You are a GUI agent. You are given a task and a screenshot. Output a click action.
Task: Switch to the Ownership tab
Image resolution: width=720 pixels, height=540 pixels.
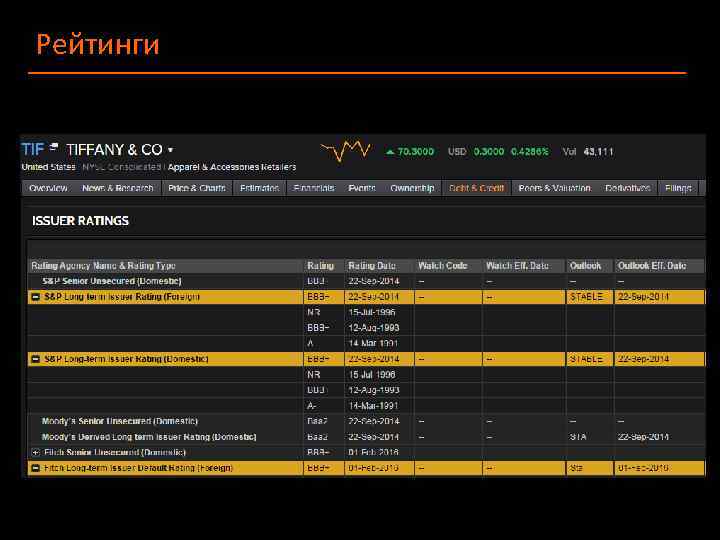412,188
